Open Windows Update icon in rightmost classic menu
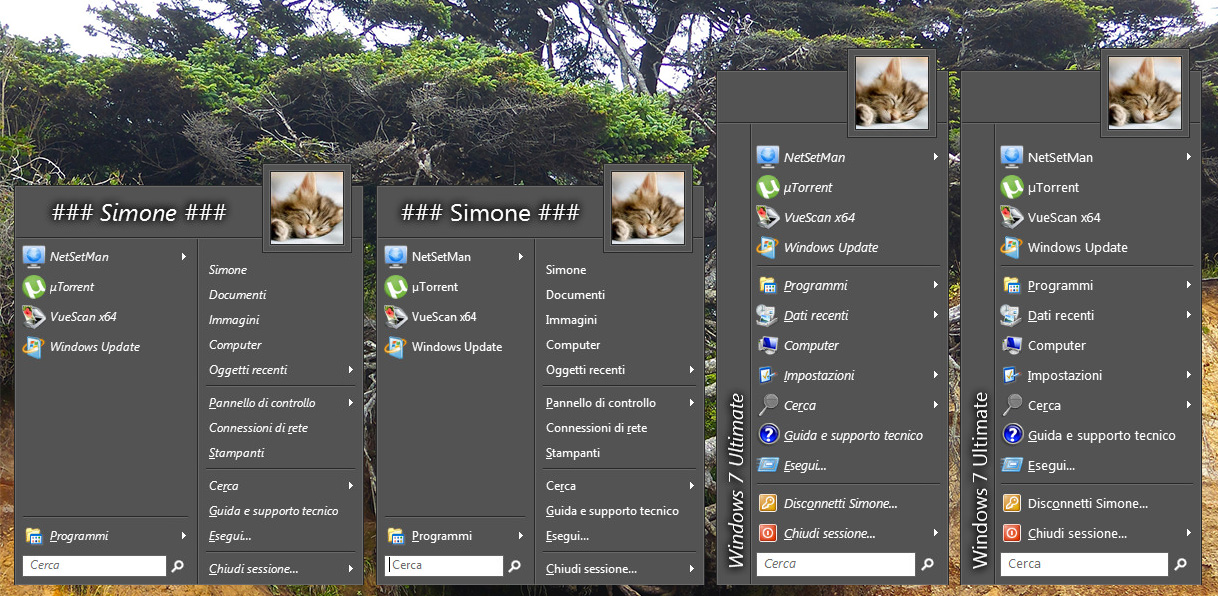1218x596 pixels. 1012,247
